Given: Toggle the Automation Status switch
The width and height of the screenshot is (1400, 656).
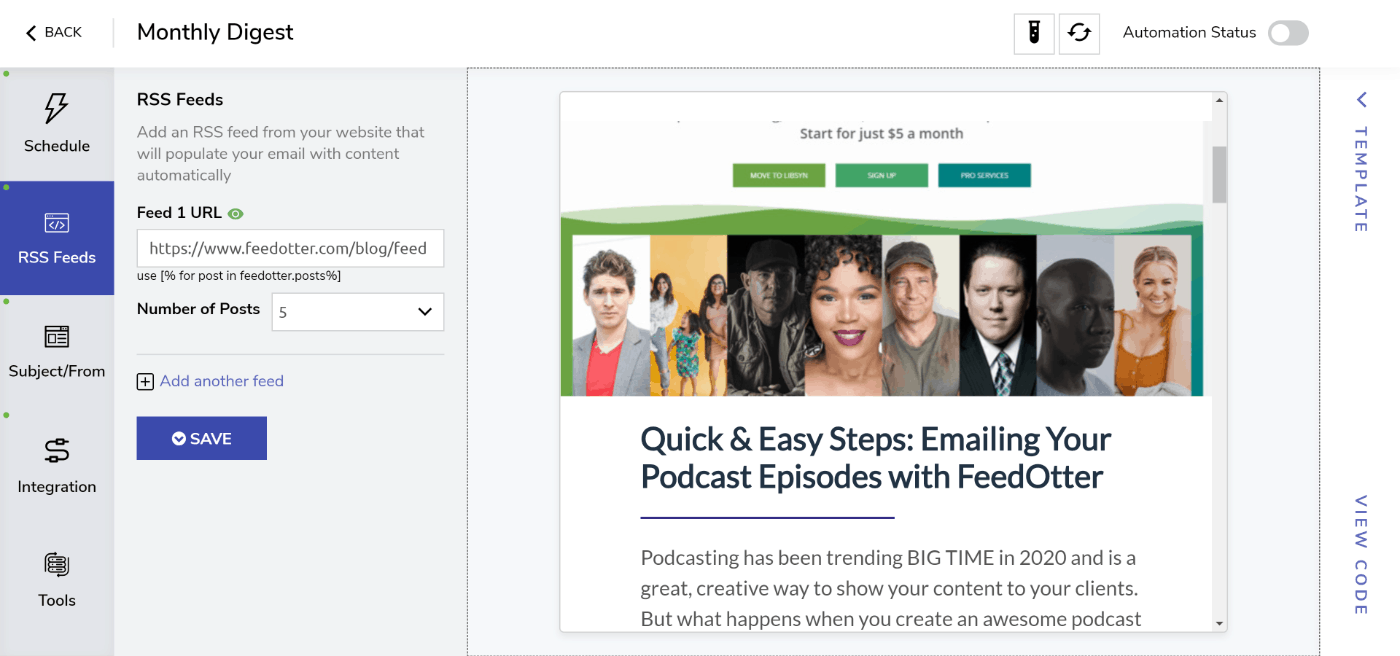Looking at the screenshot, I should 1288,33.
